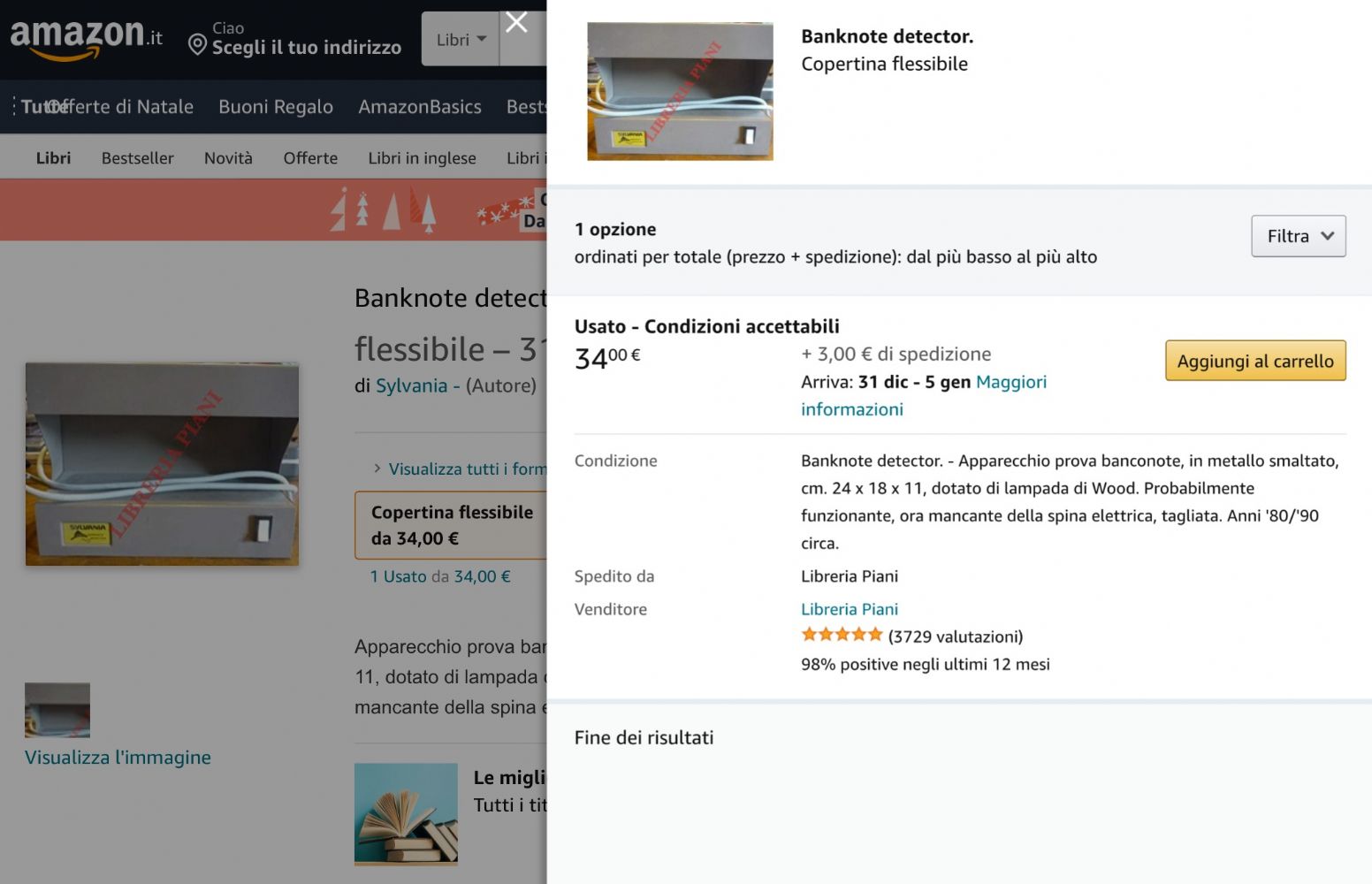Open the Libreria Piani seller link
The image size is (1372, 884).
850,609
